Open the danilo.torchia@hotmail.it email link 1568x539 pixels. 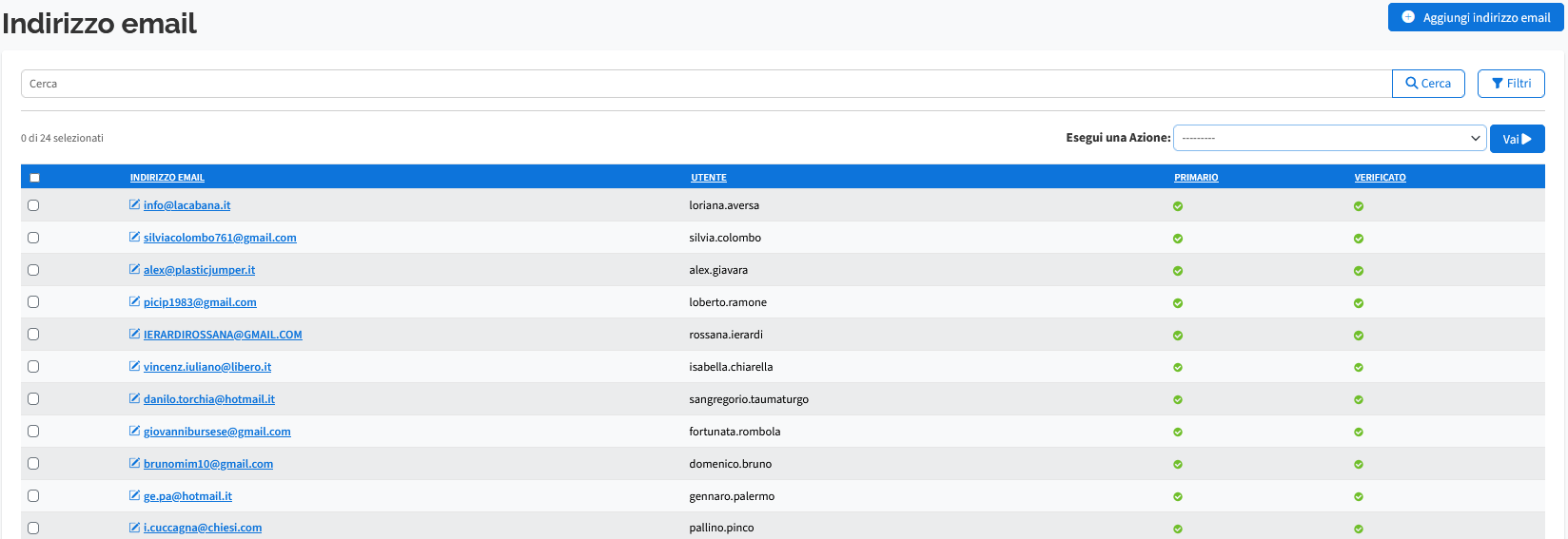pos(209,399)
